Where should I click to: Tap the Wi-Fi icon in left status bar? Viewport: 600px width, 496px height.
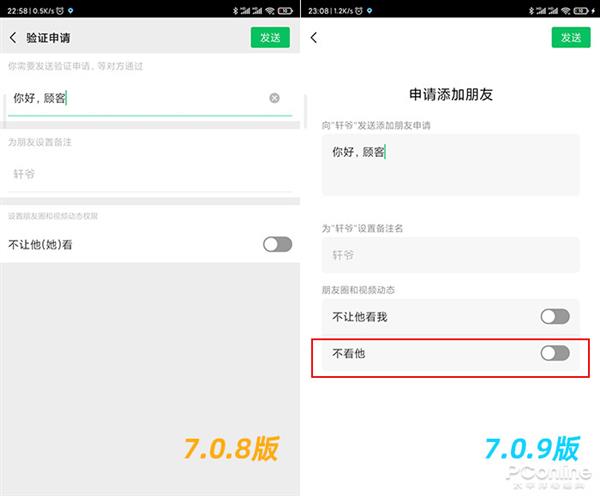(x=270, y=11)
